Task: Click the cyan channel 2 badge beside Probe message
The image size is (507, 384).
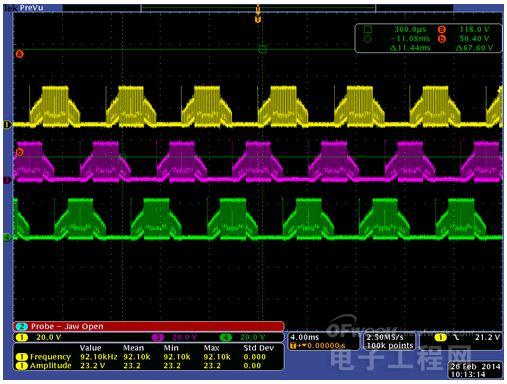Action: point(22,326)
